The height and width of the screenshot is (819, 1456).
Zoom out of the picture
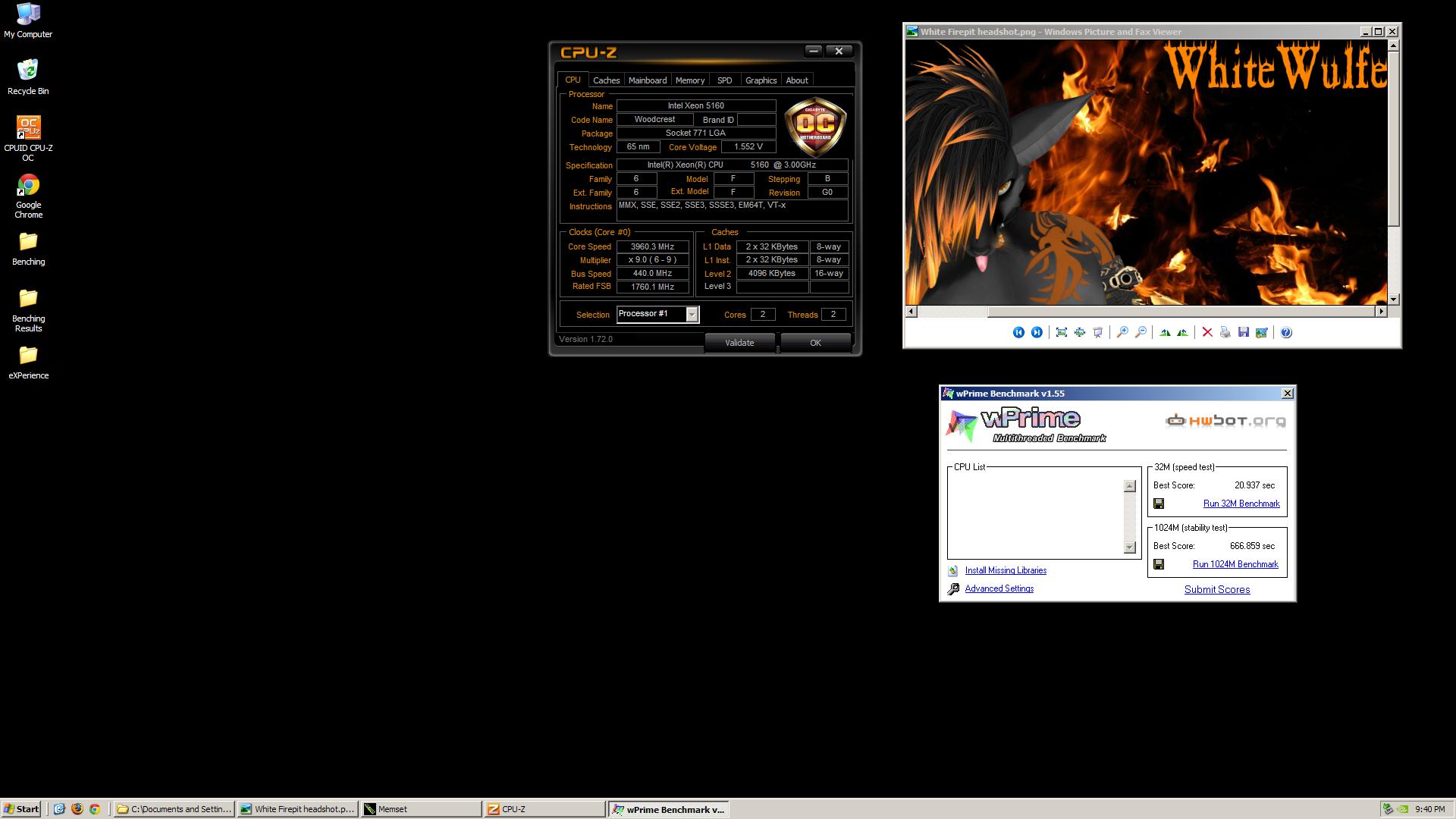(1141, 332)
